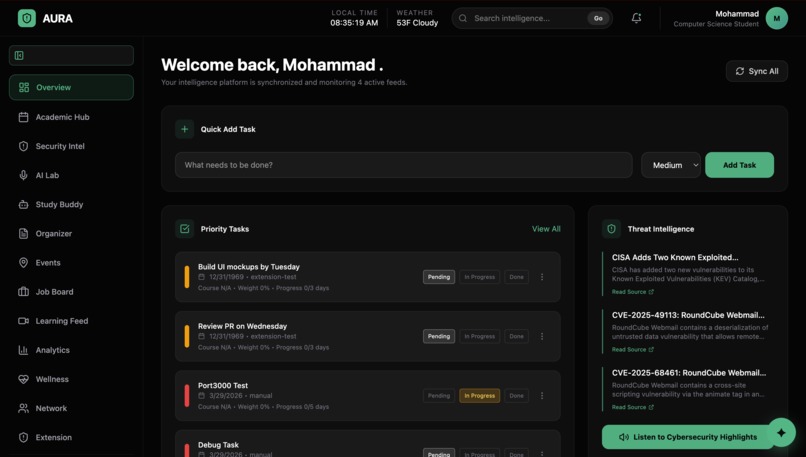The height and width of the screenshot is (457, 806).
Task: Open the Organizer page
Action: pos(71,233)
